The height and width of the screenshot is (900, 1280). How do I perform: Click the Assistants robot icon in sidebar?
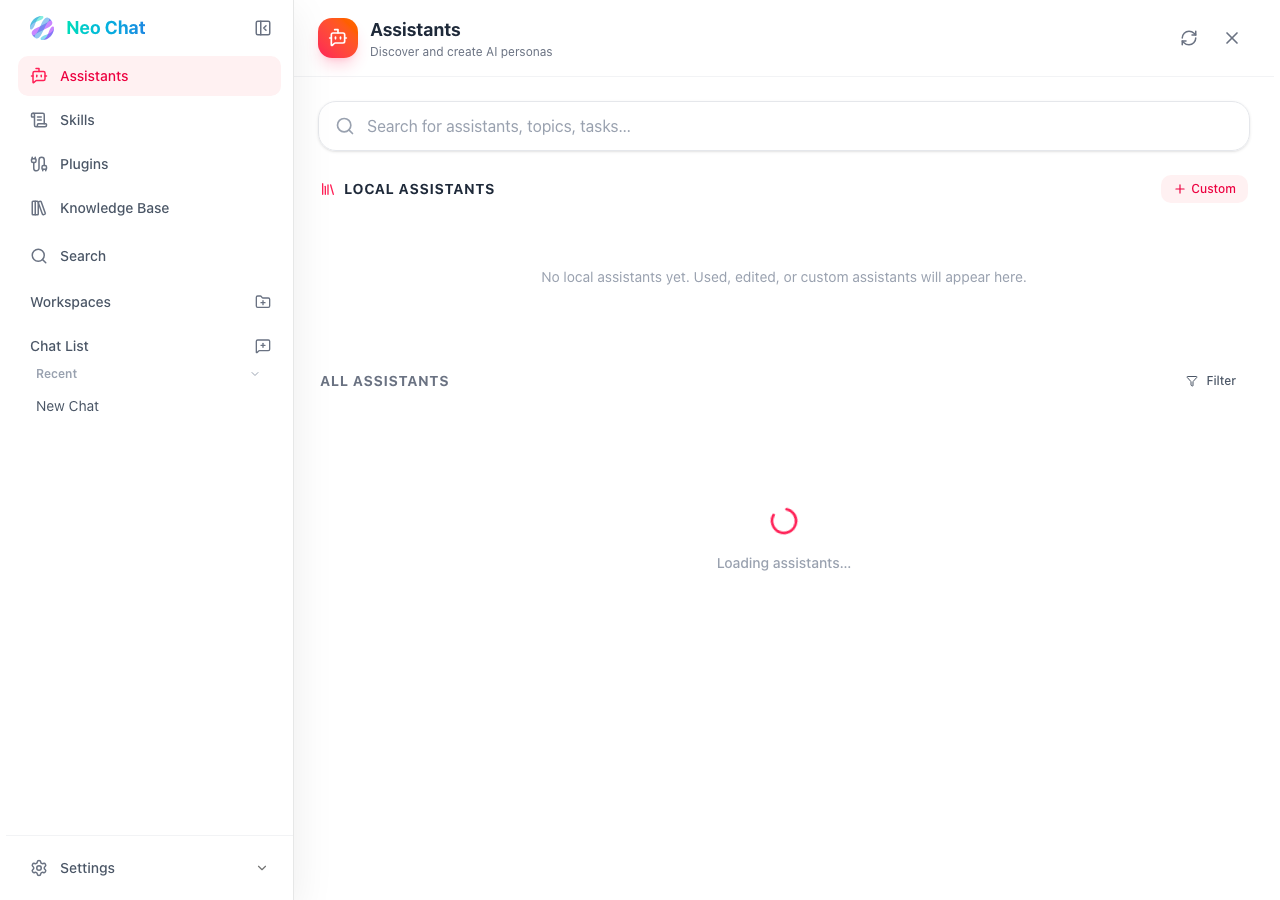[x=39, y=76]
